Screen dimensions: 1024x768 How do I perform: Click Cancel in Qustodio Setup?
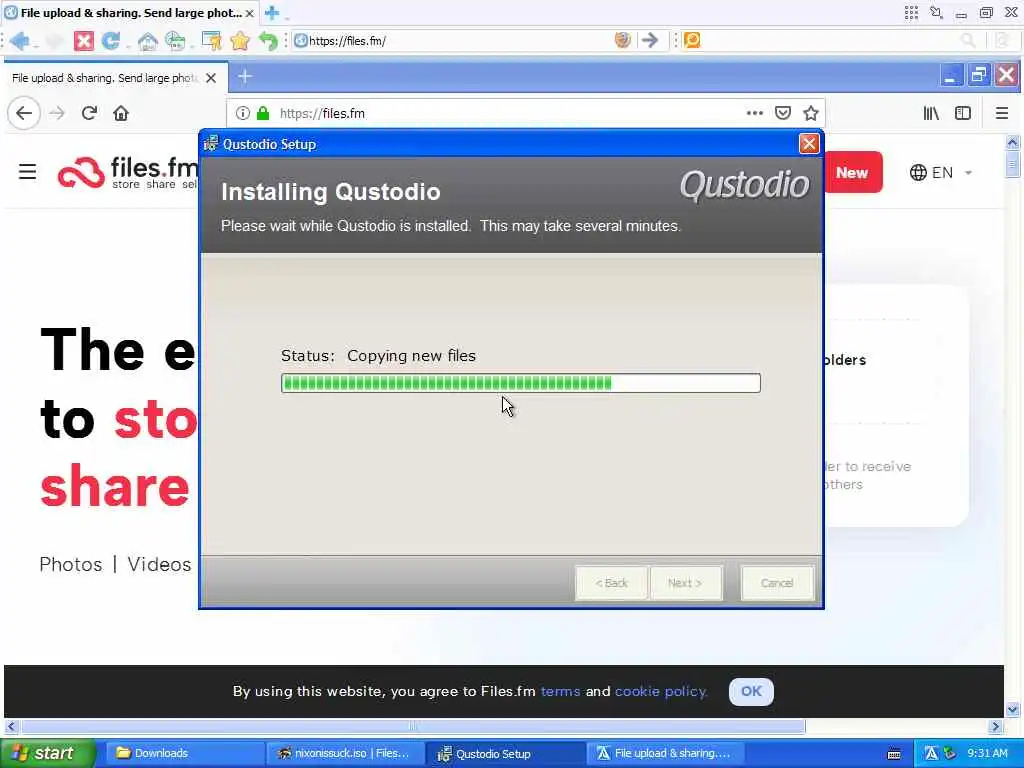(x=777, y=583)
